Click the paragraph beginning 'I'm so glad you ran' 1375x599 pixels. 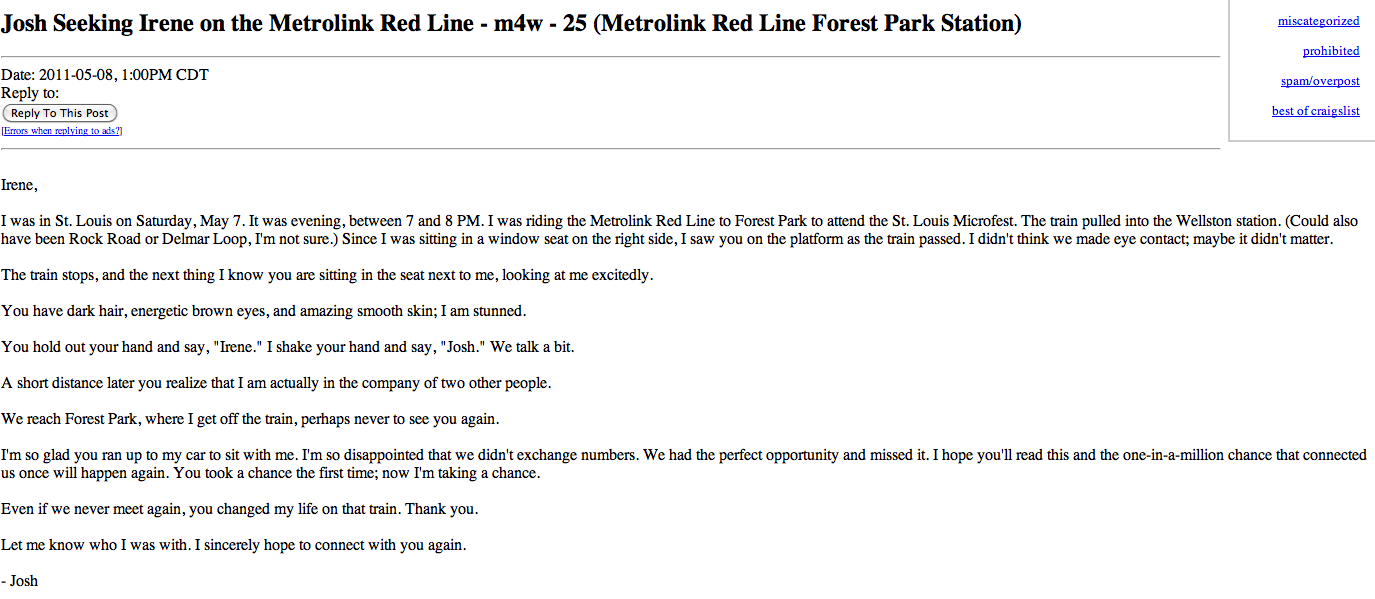coord(684,464)
